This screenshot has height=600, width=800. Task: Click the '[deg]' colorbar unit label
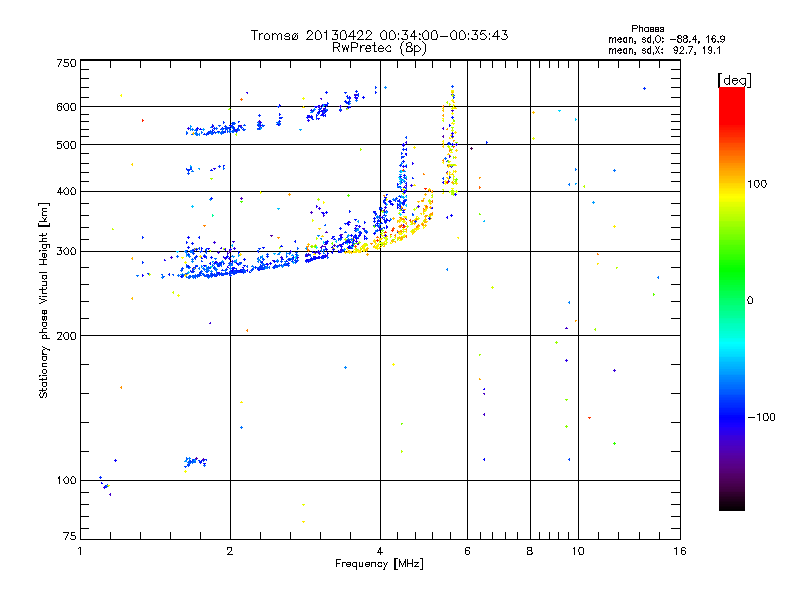pos(734,80)
